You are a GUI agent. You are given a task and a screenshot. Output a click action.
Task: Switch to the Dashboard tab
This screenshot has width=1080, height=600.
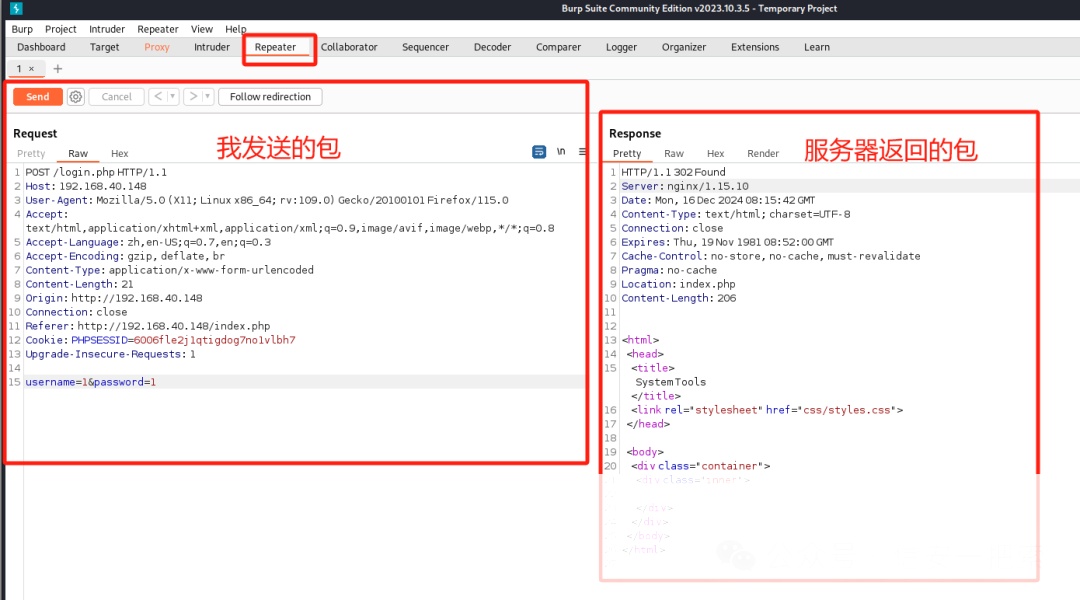[41, 47]
